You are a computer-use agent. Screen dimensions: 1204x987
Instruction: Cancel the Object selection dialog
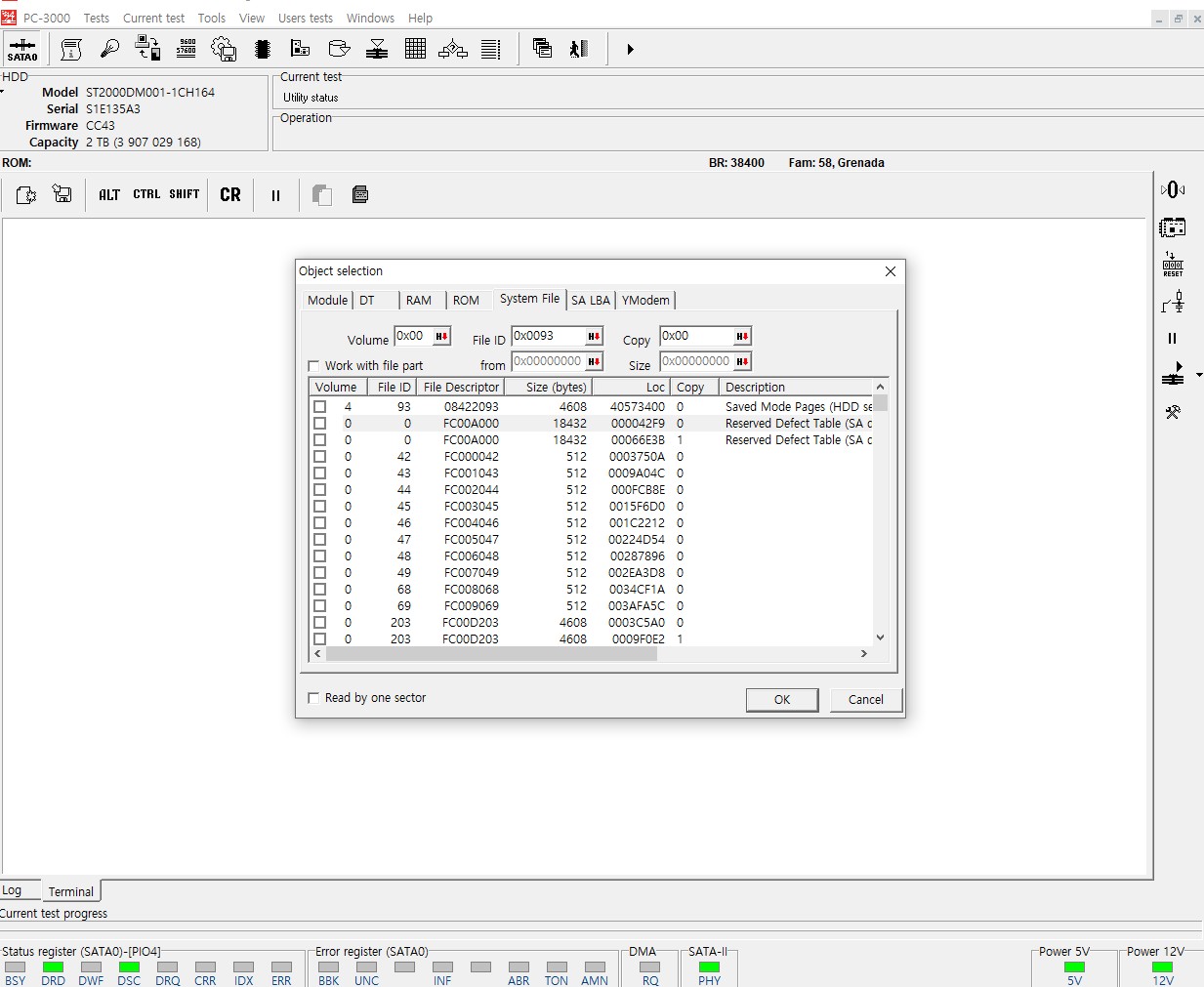(x=865, y=700)
